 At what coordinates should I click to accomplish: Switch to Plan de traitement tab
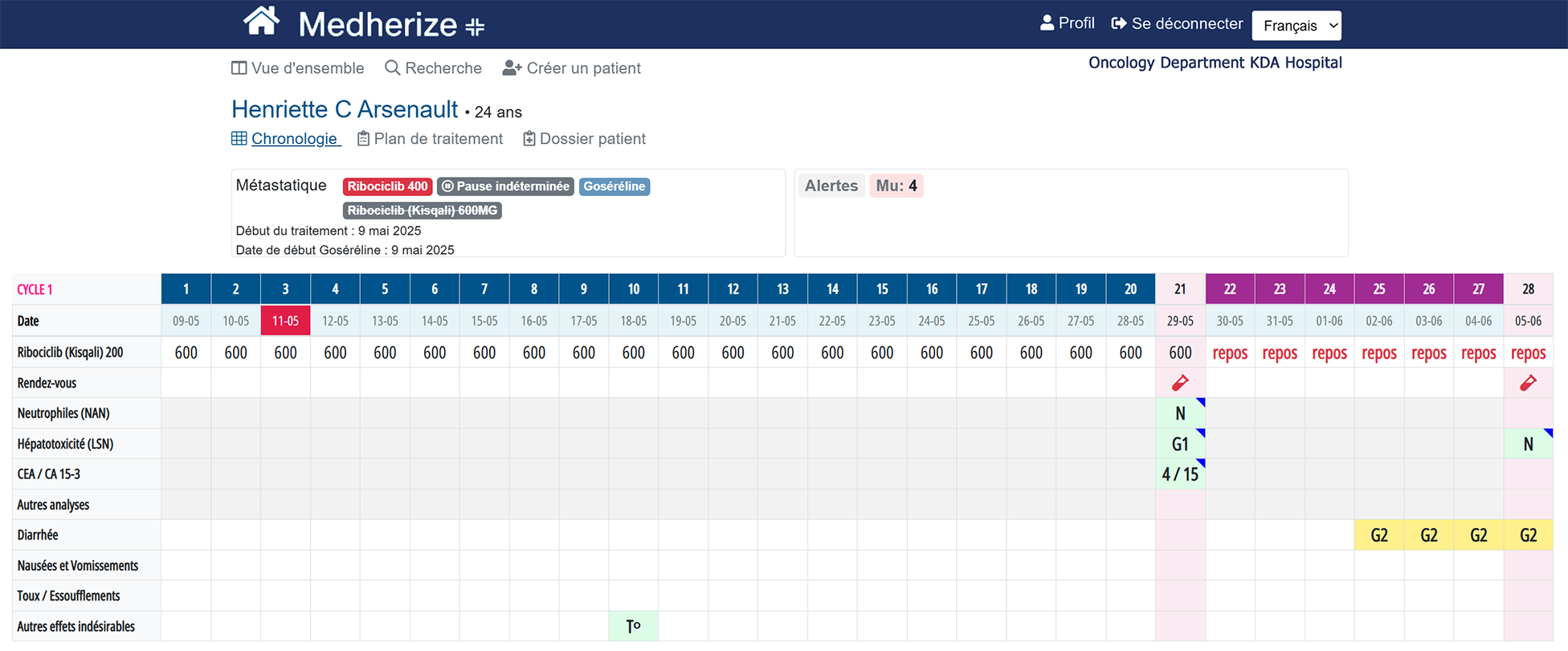click(x=438, y=139)
